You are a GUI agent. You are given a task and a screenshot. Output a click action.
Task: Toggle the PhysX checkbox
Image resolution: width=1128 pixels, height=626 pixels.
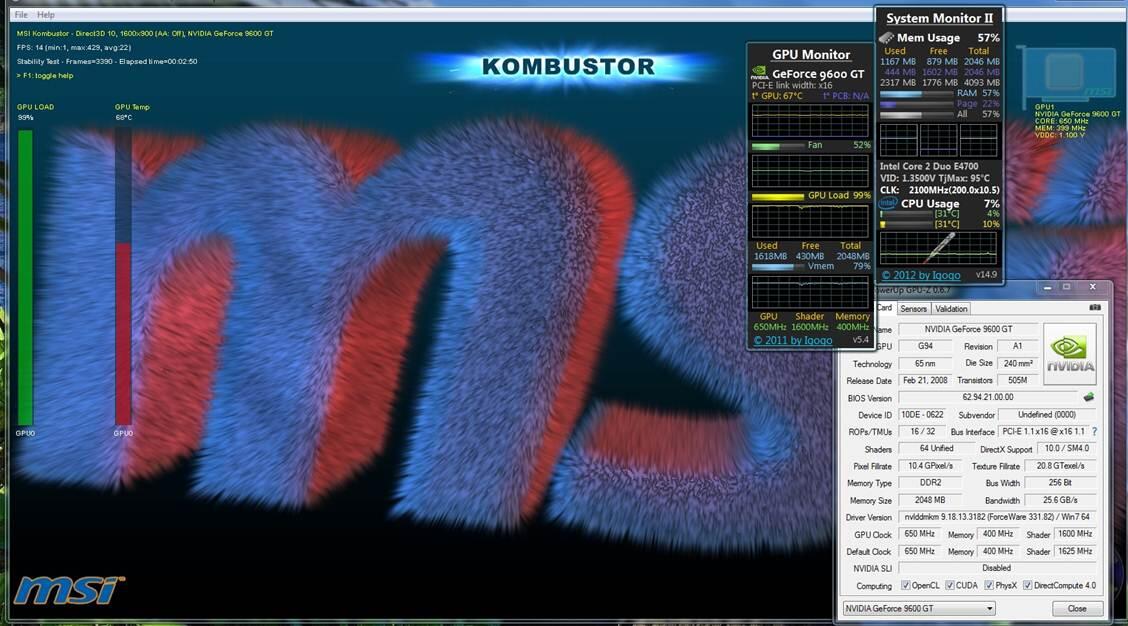989,586
